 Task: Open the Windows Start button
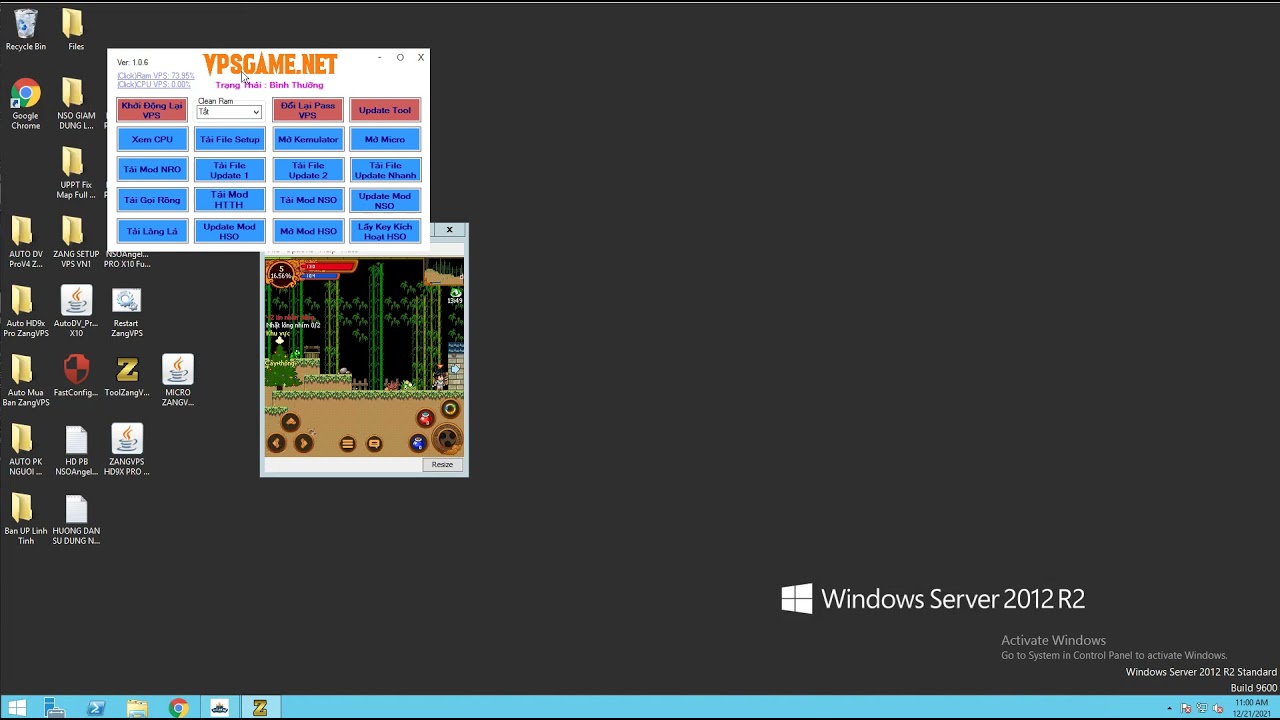[17, 708]
